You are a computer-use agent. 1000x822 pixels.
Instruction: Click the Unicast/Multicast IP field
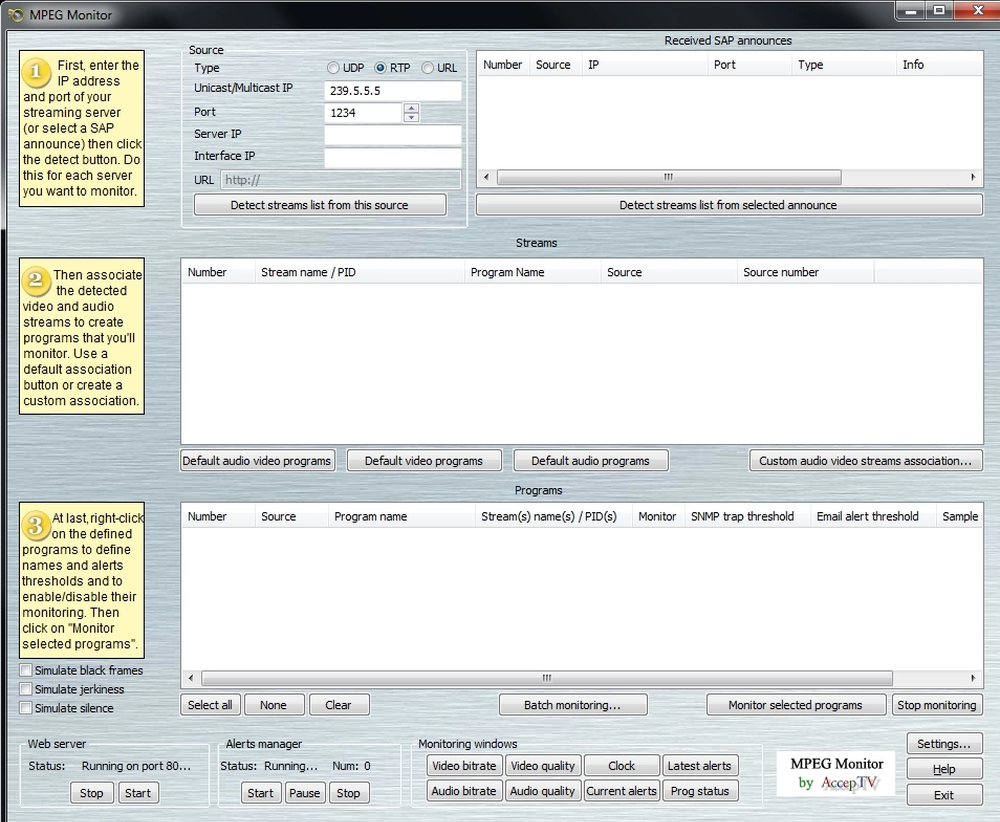tap(392, 91)
